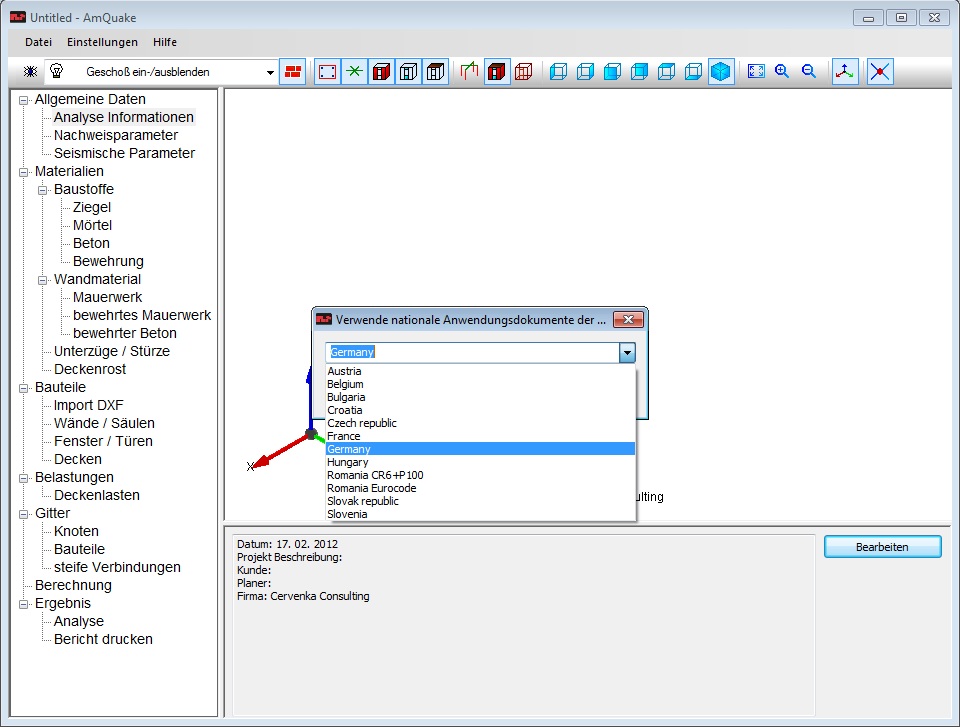Toggle the red rectangle with corner dots icon

tap(328, 72)
